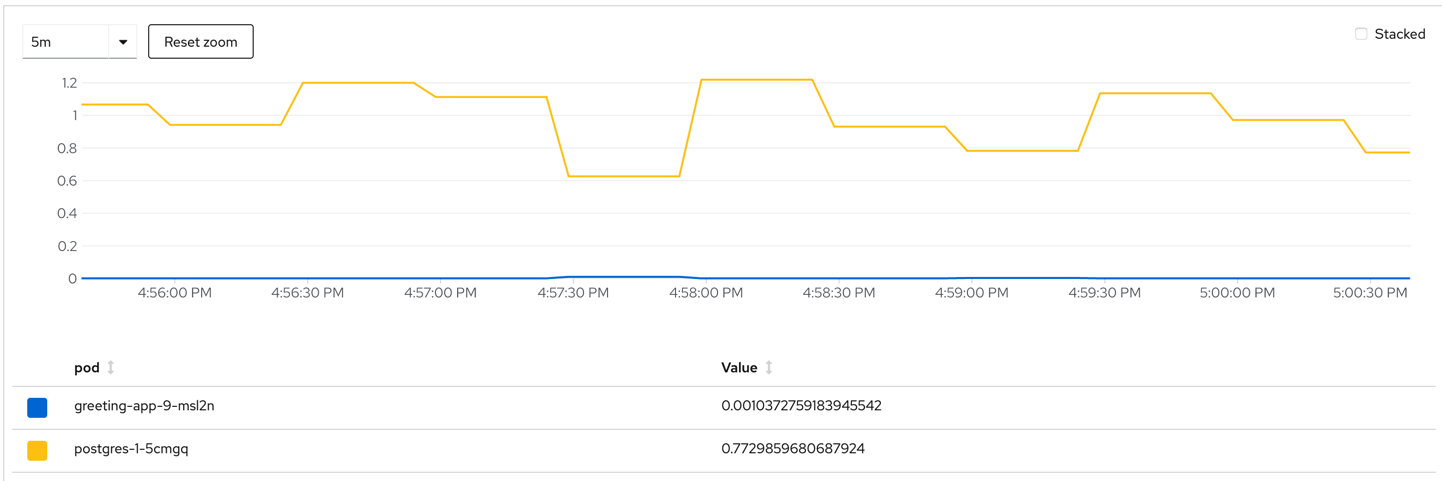Screen dimensions: 1442x481
Task: Click the 4:58:30 PM axis label
Action: click(839, 293)
